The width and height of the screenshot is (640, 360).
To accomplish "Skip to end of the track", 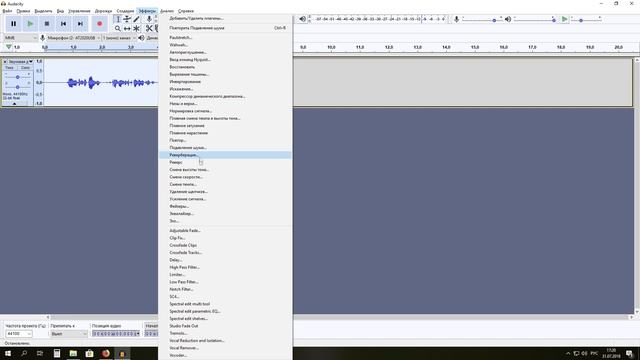I will point(80,24).
